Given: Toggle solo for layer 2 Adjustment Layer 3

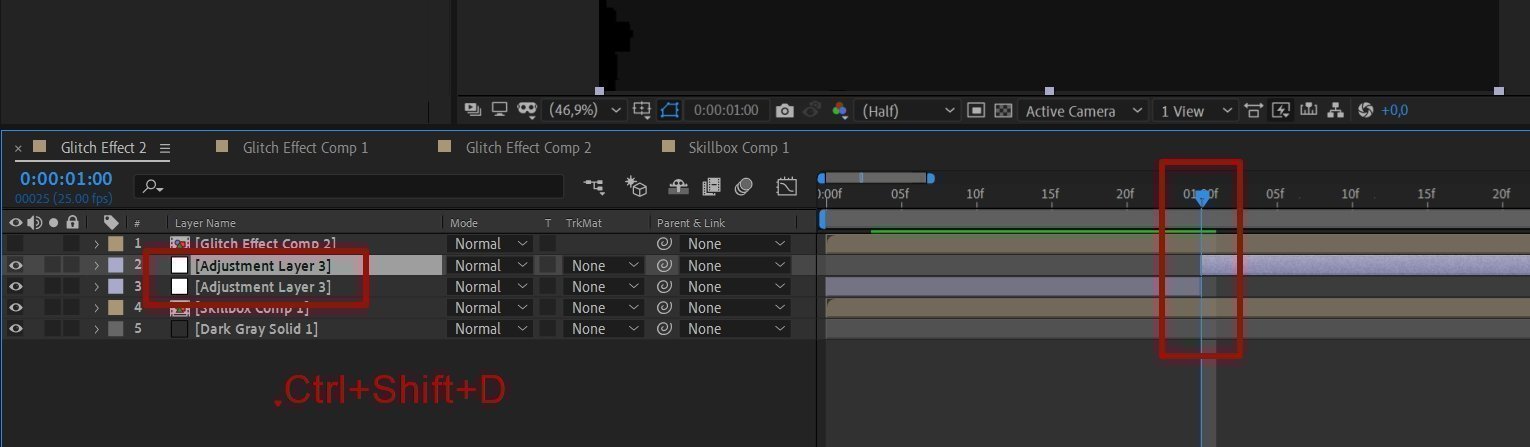Looking at the screenshot, I should [x=53, y=265].
